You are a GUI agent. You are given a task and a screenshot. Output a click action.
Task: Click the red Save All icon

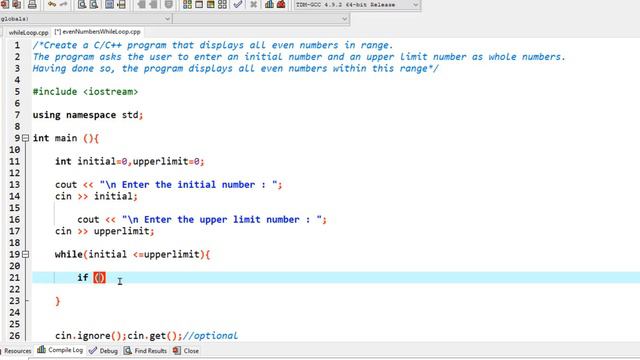(x=17, y=4)
